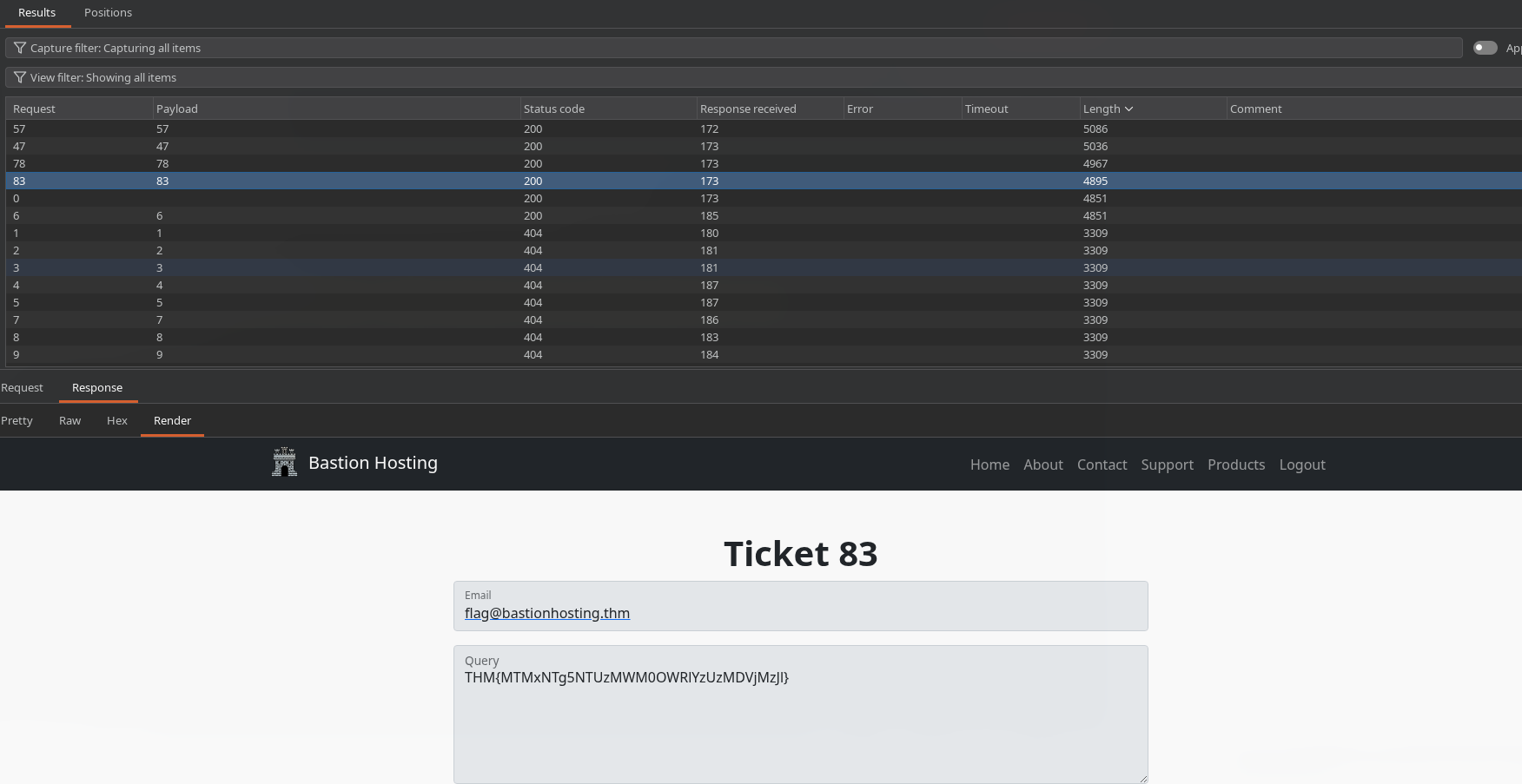Image resolution: width=1522 pixels, height=784 pixels.
Task: Click the Bastion Hosting brand name
Action: [373, 463]
